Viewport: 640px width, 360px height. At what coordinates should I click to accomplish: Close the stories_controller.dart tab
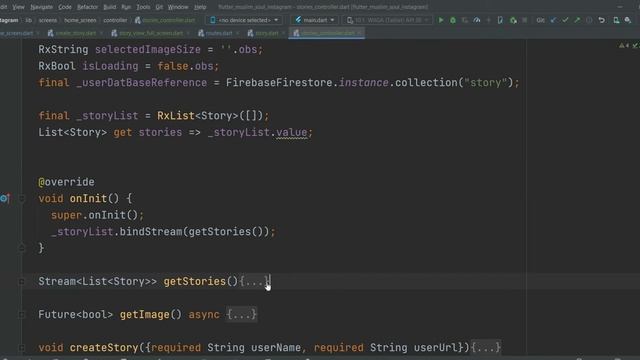359,33
